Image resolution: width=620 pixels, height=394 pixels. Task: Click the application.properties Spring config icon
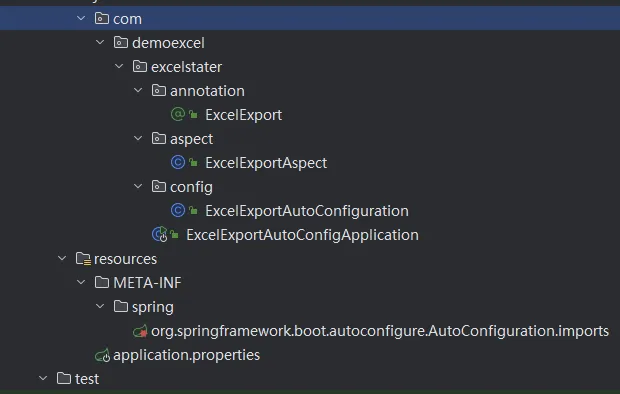[102, 355]
